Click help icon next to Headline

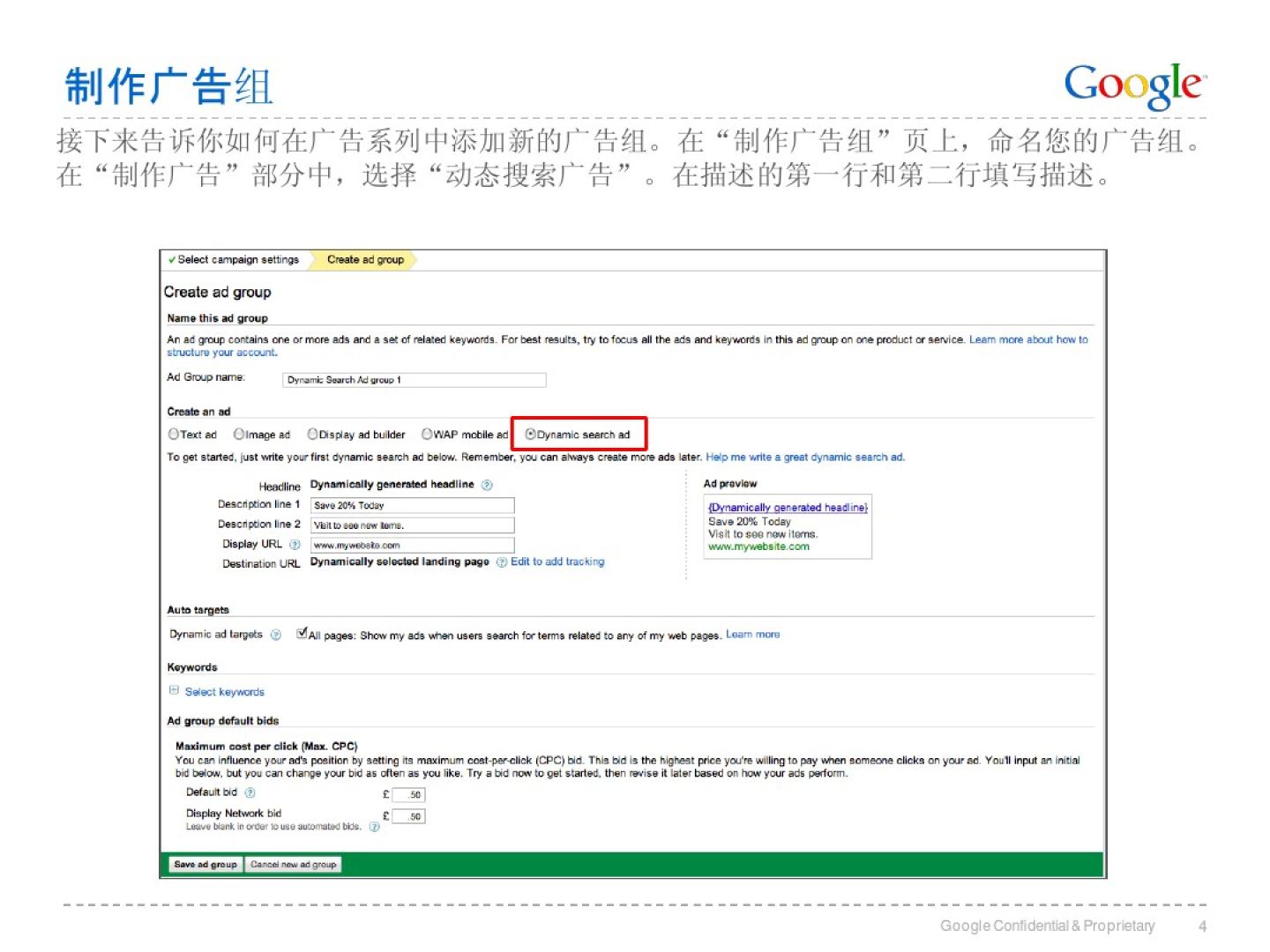coord(487,485)
